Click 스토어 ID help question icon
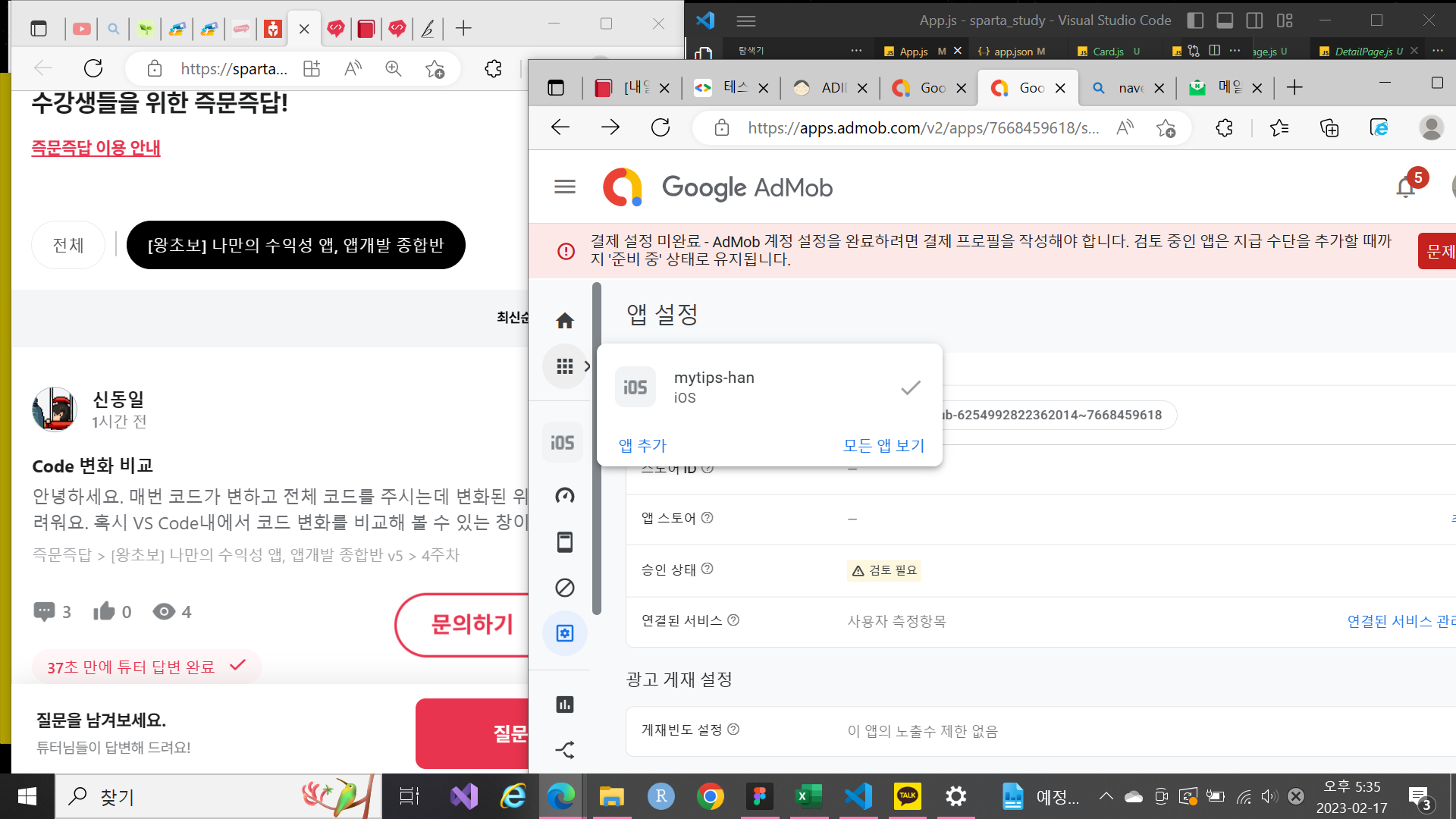The height and width of the screenshot is (819, 1456). coord(708,468)
